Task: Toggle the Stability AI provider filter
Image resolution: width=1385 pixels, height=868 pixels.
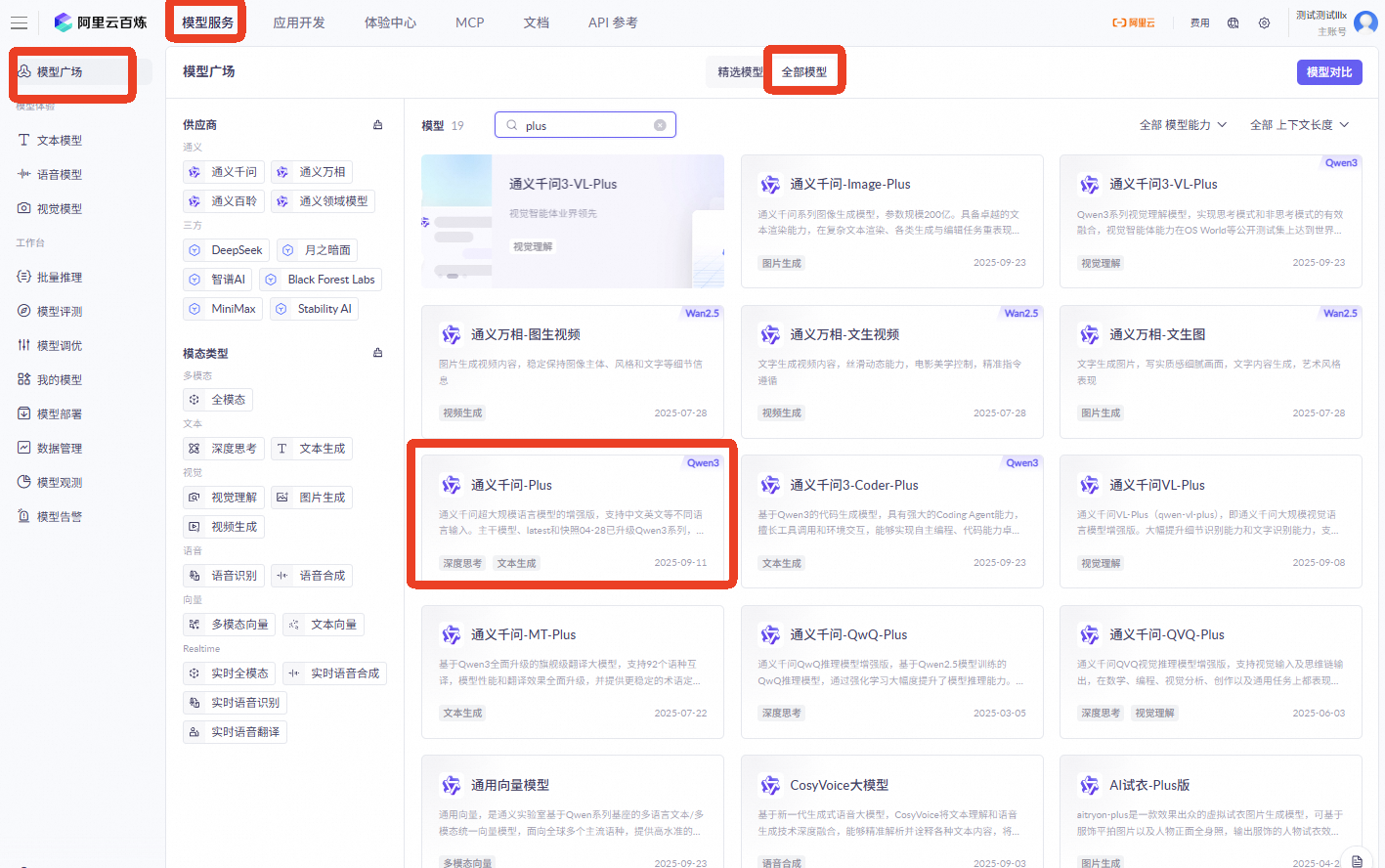Action: pos(315,309)
